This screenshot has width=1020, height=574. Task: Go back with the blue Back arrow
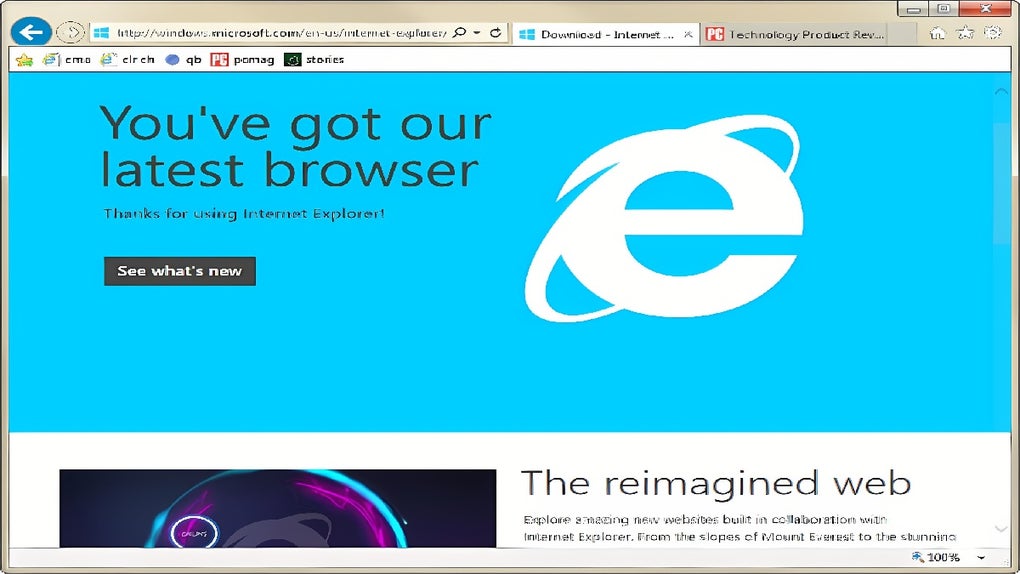tap(31, 32)
